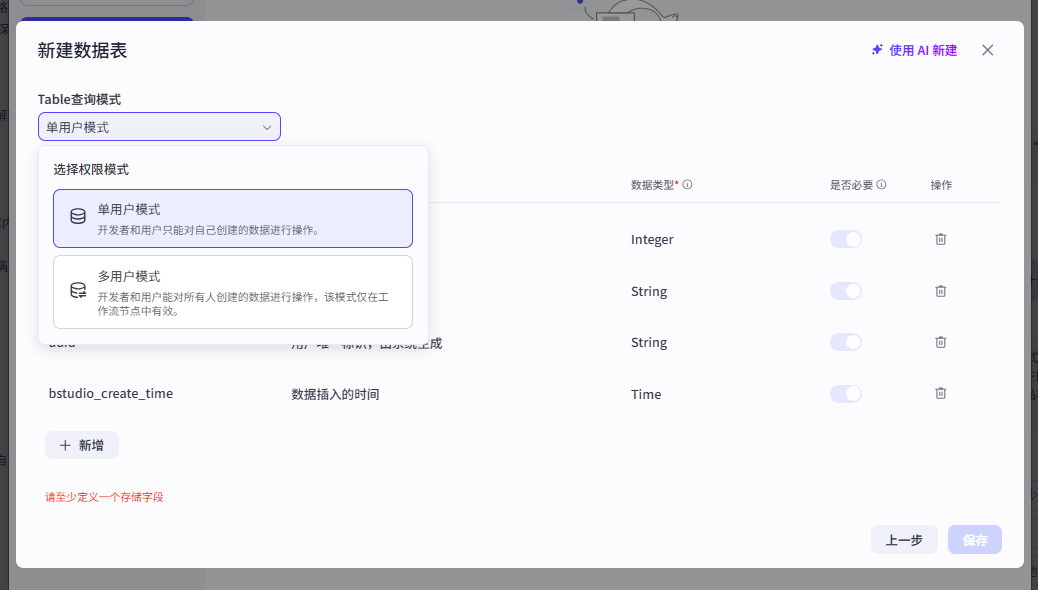
Task: Select the 单用户模式 option
Action: point(232,218)
